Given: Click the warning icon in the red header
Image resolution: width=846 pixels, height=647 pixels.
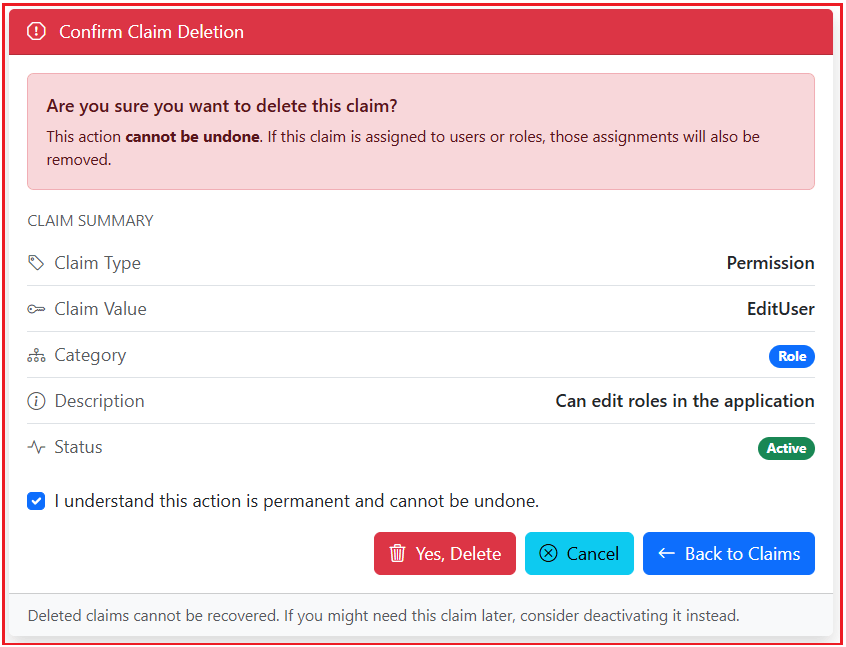Looking at the screenshot, I should click(x=37, y=31).
